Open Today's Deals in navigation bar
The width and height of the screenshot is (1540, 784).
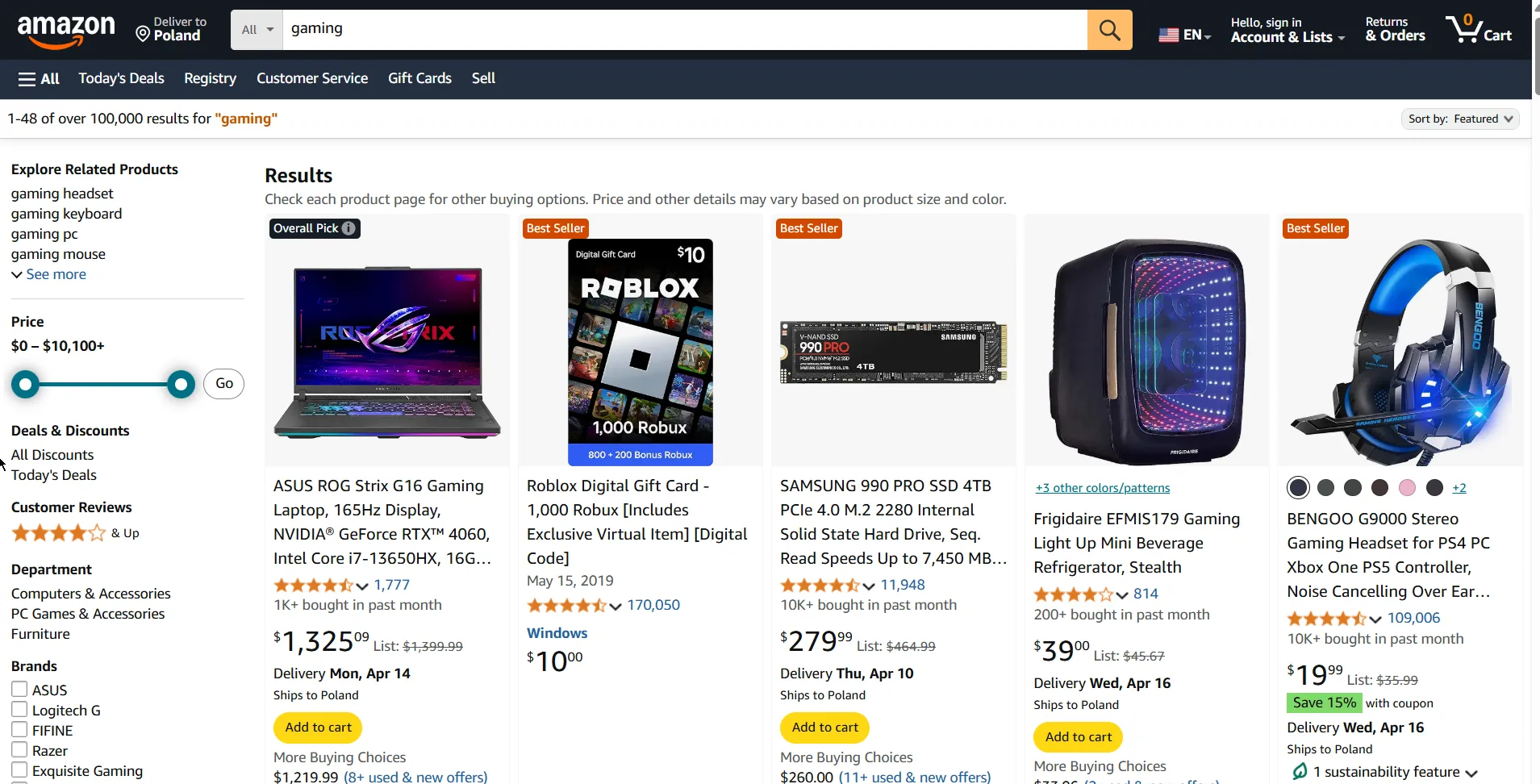pyautogui.click(x=121, y=78)
